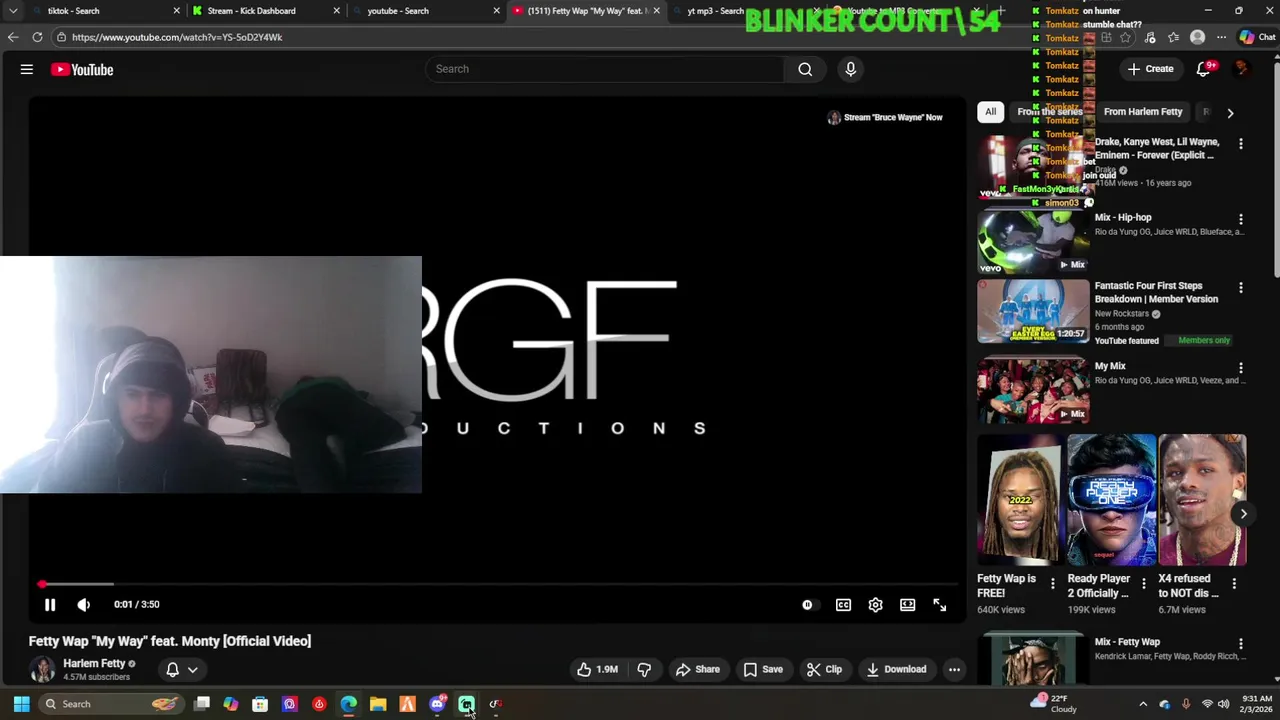Show more filter chips with the right chevron
1280x720 pixels.
pos(1230,113)
